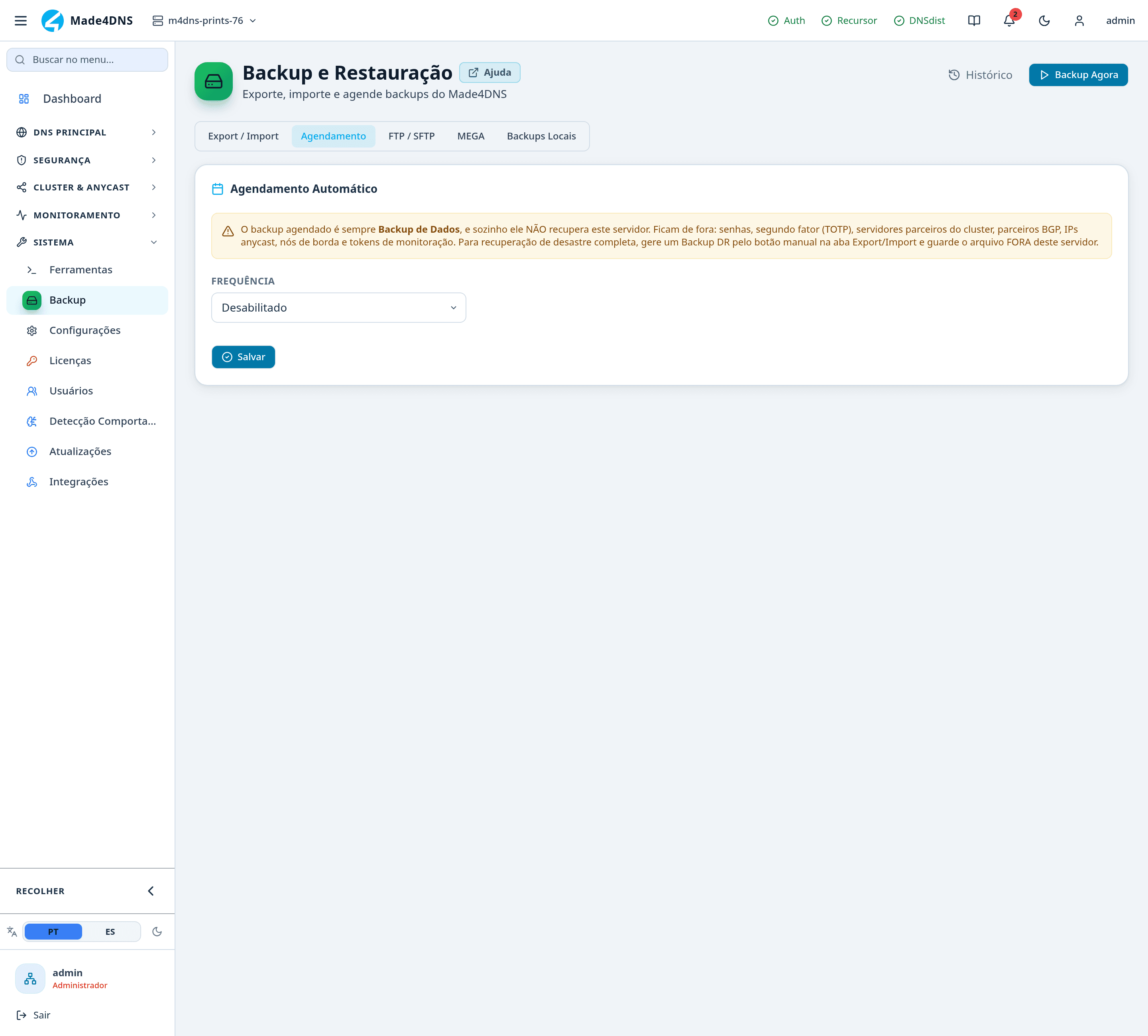Image resolution: width=1148 pixels, height=1036 pixels.
Task: Switch language to ES
Action: [x=110, y=931]
